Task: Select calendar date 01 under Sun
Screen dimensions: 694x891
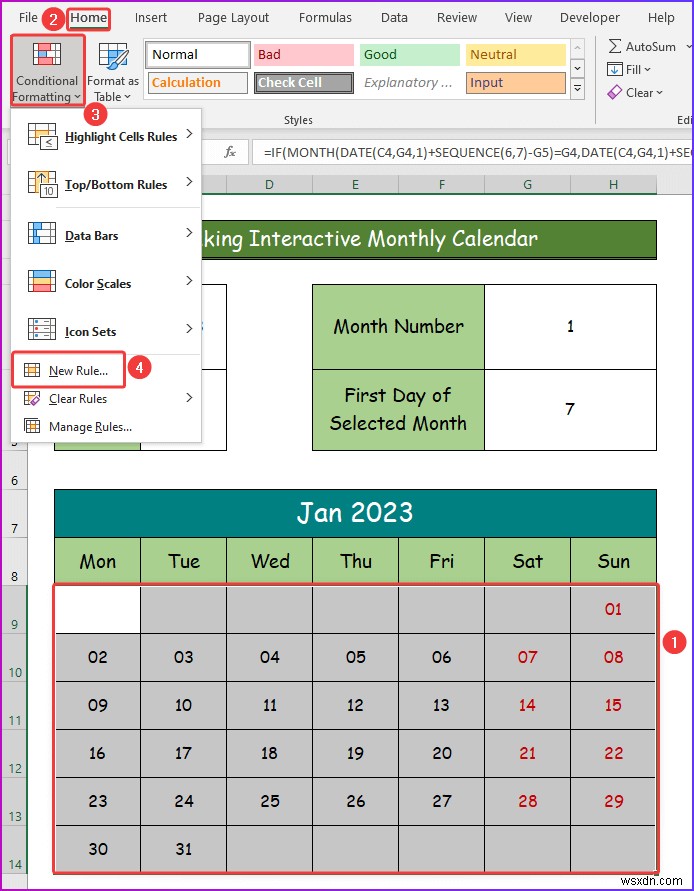Action: tap(613, 609)
